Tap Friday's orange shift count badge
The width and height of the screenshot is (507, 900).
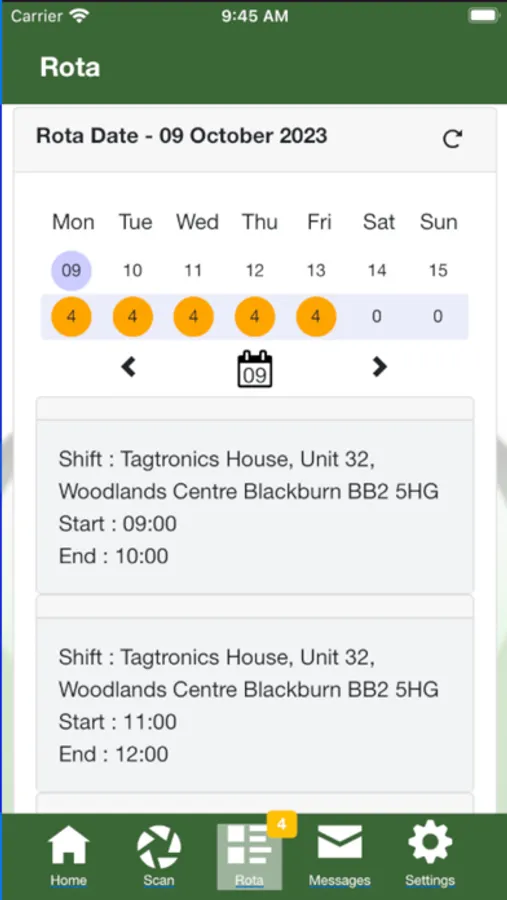point(316,316)
